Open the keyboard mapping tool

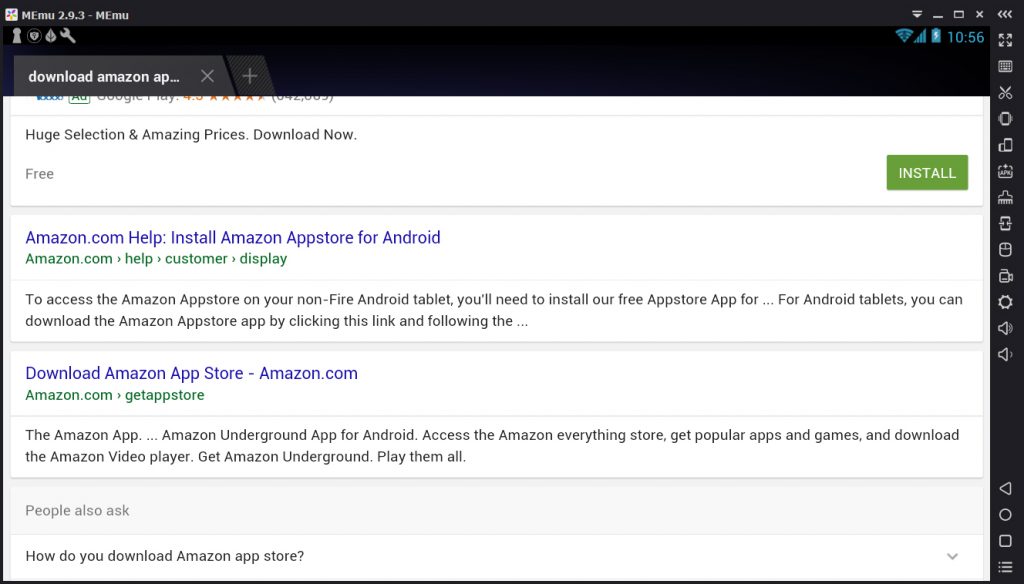[x=1005, y=66]
